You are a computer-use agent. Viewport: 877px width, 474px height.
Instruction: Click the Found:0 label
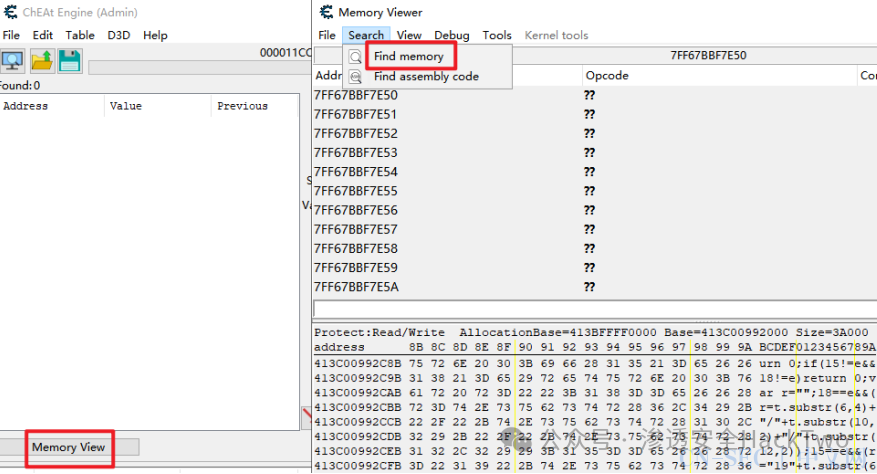click(20, 86)
